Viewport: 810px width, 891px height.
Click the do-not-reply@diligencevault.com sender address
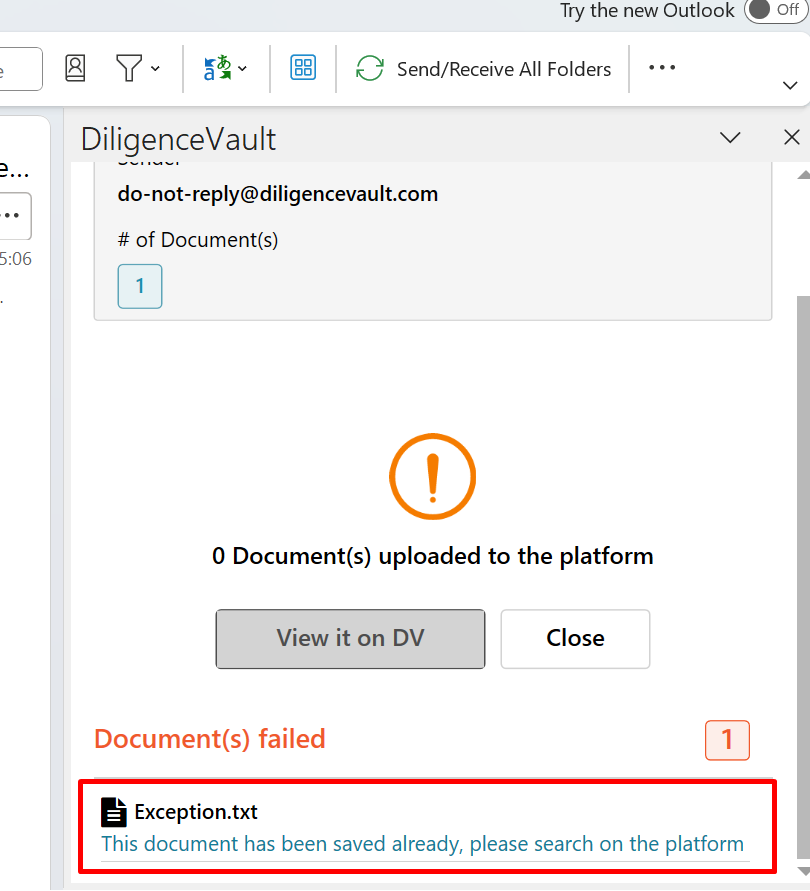pyautogui.click(x=278, y=194)
